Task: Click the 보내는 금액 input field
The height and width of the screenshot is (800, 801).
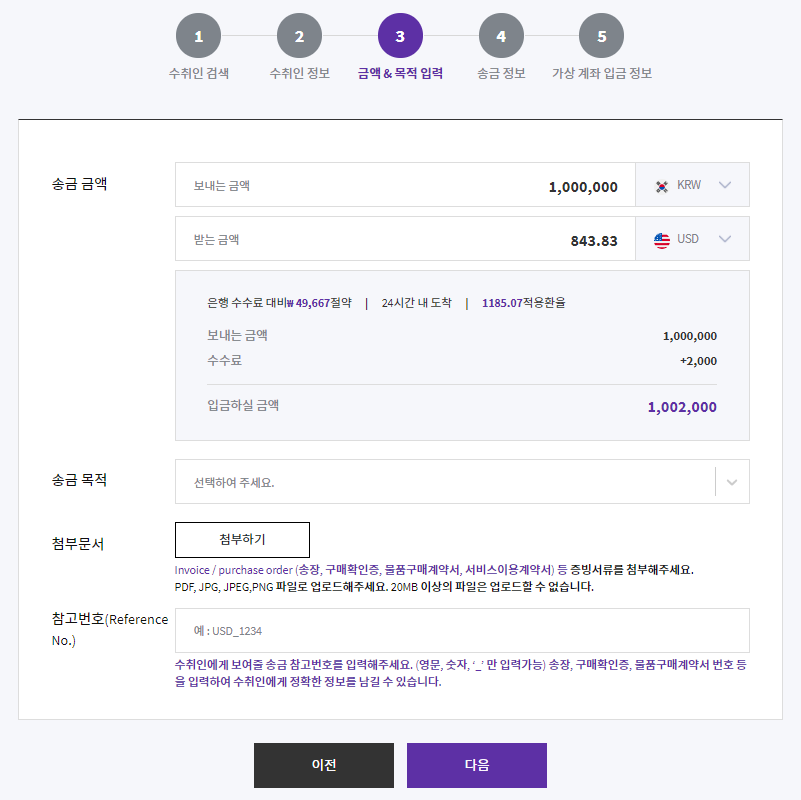Action: (x=405, y=185)
